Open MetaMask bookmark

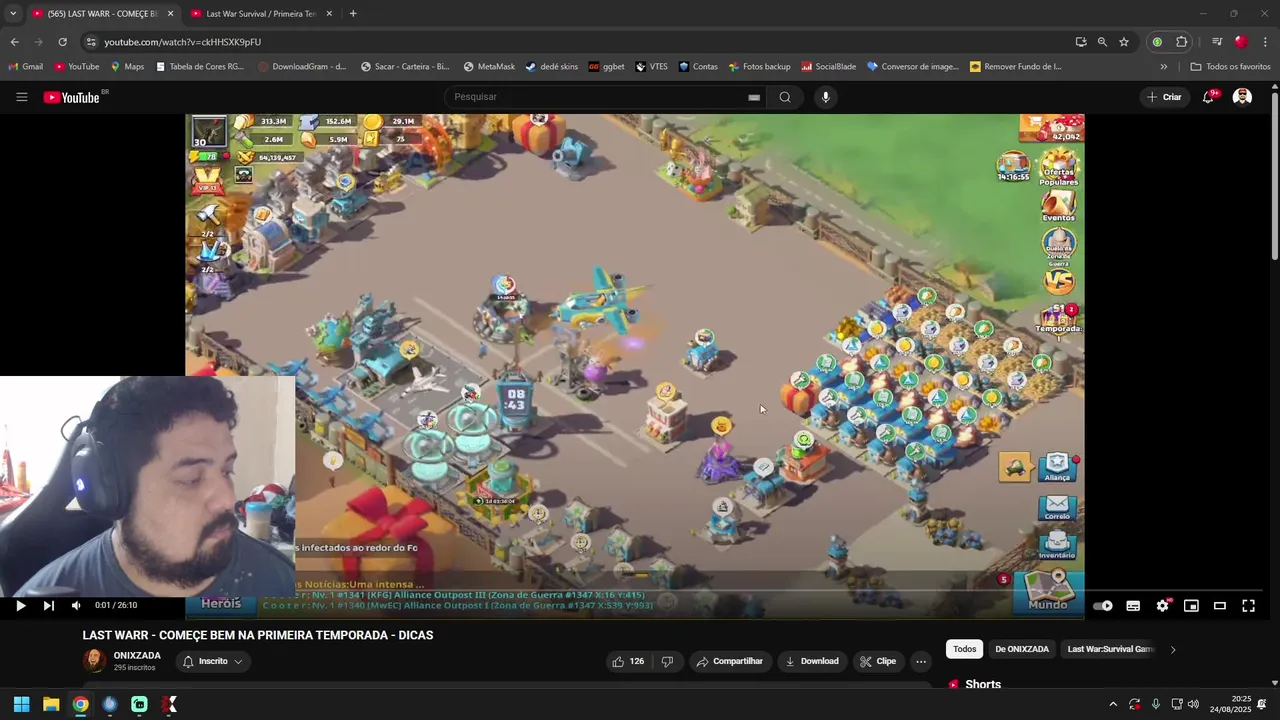pyautogui.click(x=489, y=67)
